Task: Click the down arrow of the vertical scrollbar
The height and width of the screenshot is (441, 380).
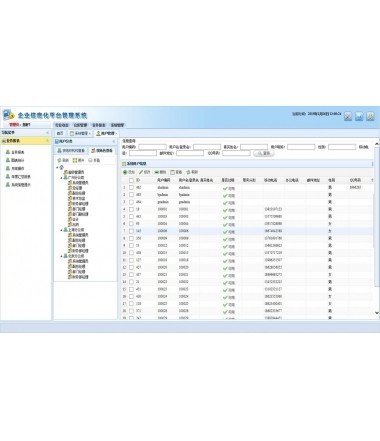Action: tap(377, 313)
